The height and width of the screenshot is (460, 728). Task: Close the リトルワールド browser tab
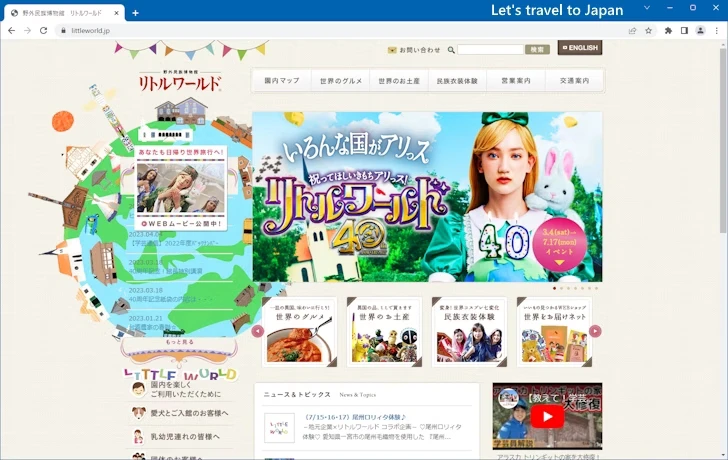[x=117, y=13]
